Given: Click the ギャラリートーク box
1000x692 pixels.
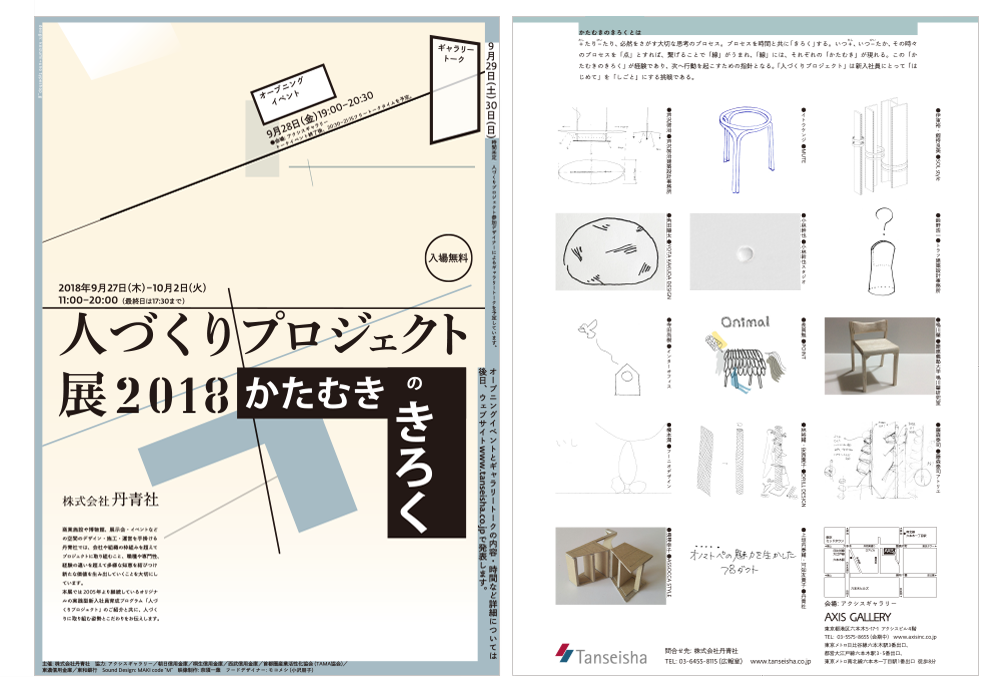Looking at the screenshot, I should (454, 54).
